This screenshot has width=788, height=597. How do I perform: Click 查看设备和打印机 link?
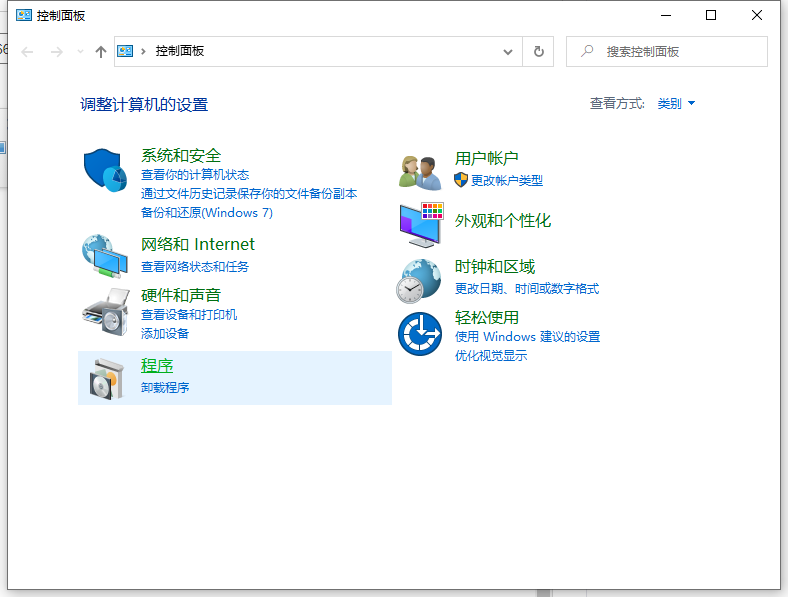[189, 315]
